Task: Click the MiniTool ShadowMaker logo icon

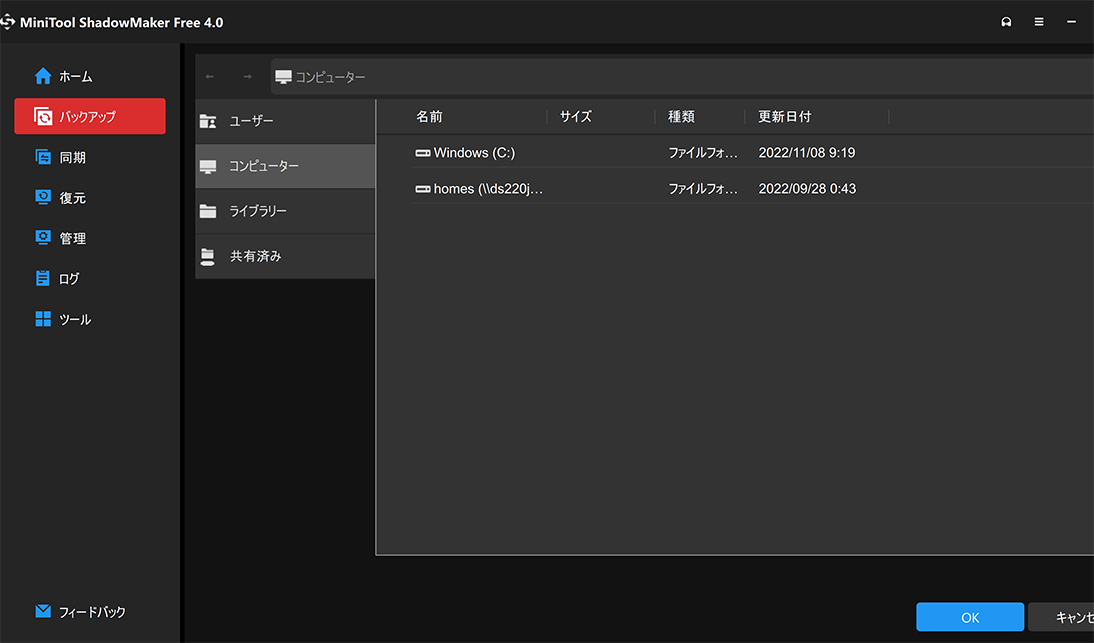Action: [8, 22]
